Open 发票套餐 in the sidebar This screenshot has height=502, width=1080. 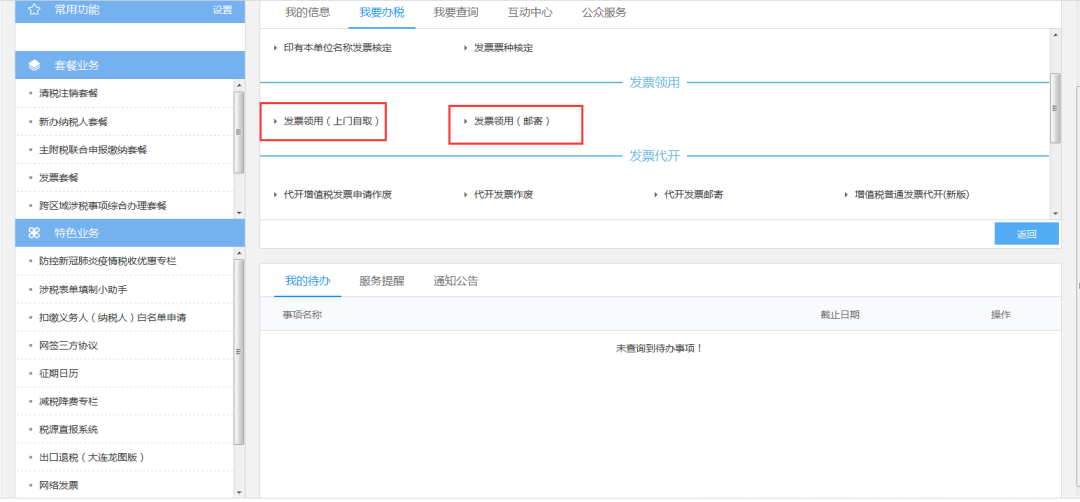click(59, 178)
